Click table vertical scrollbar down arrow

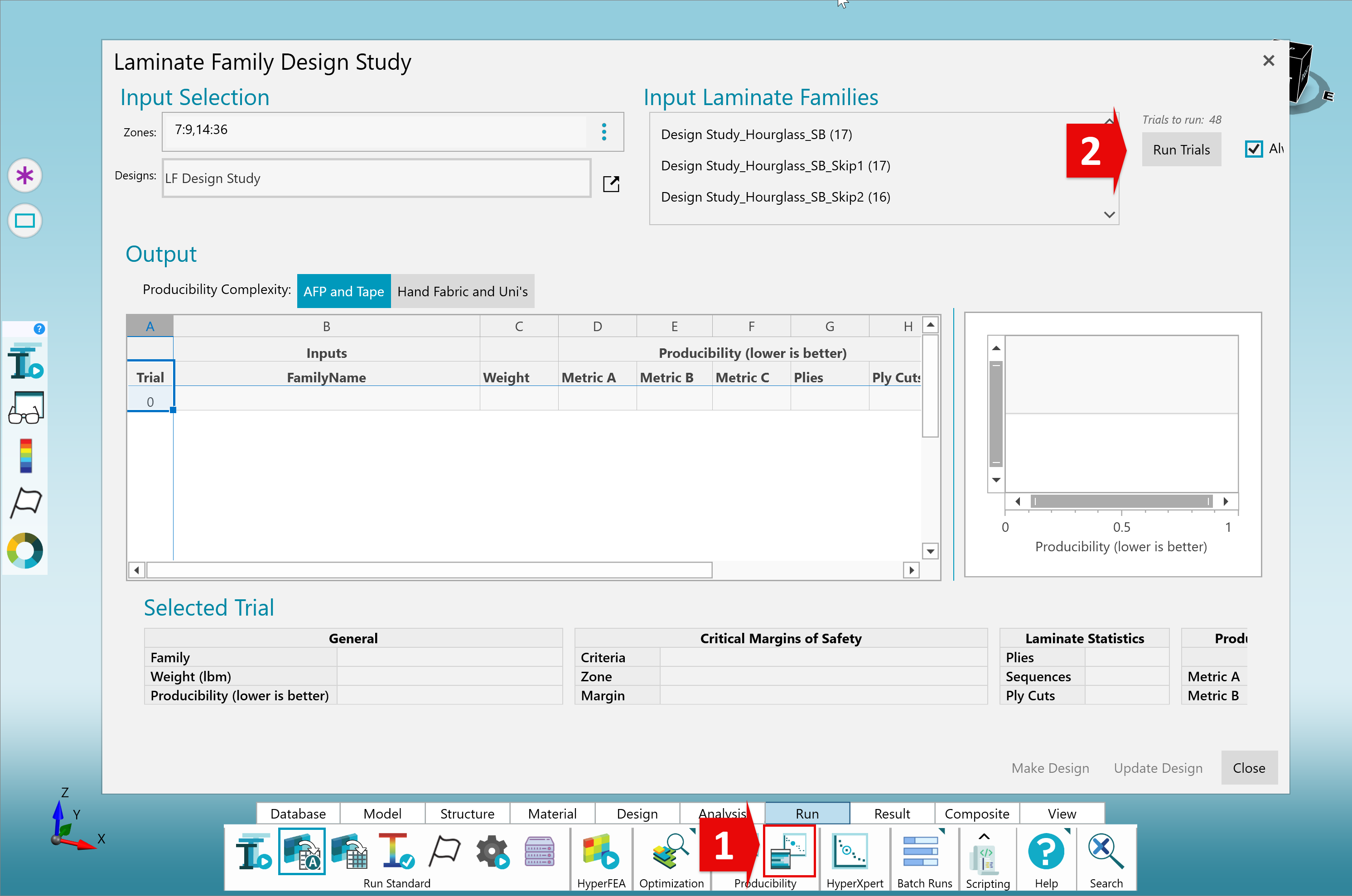[930, 551]
